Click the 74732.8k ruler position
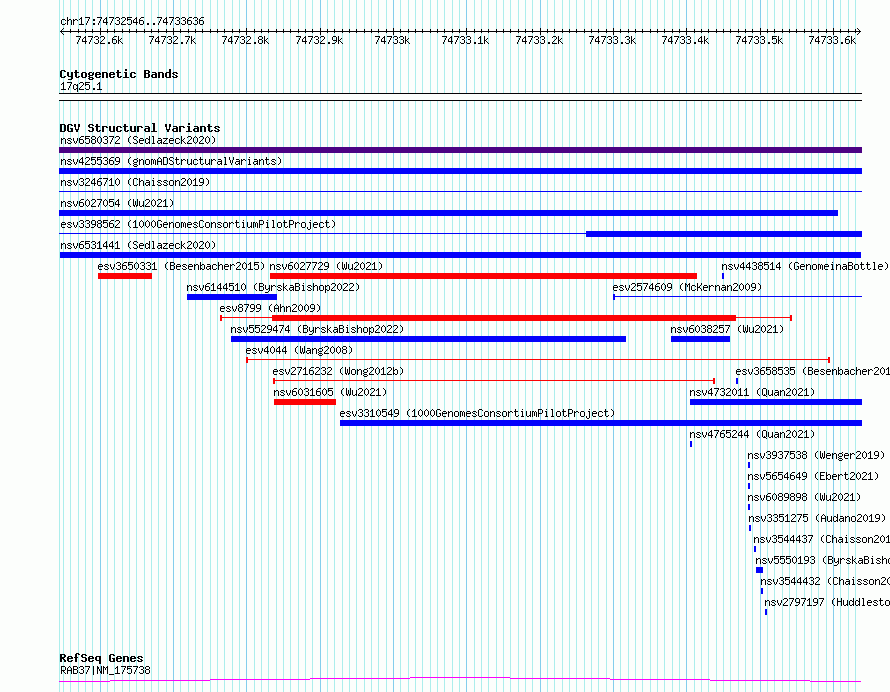This screenshot has height=692, width=890. coord(245,40)
